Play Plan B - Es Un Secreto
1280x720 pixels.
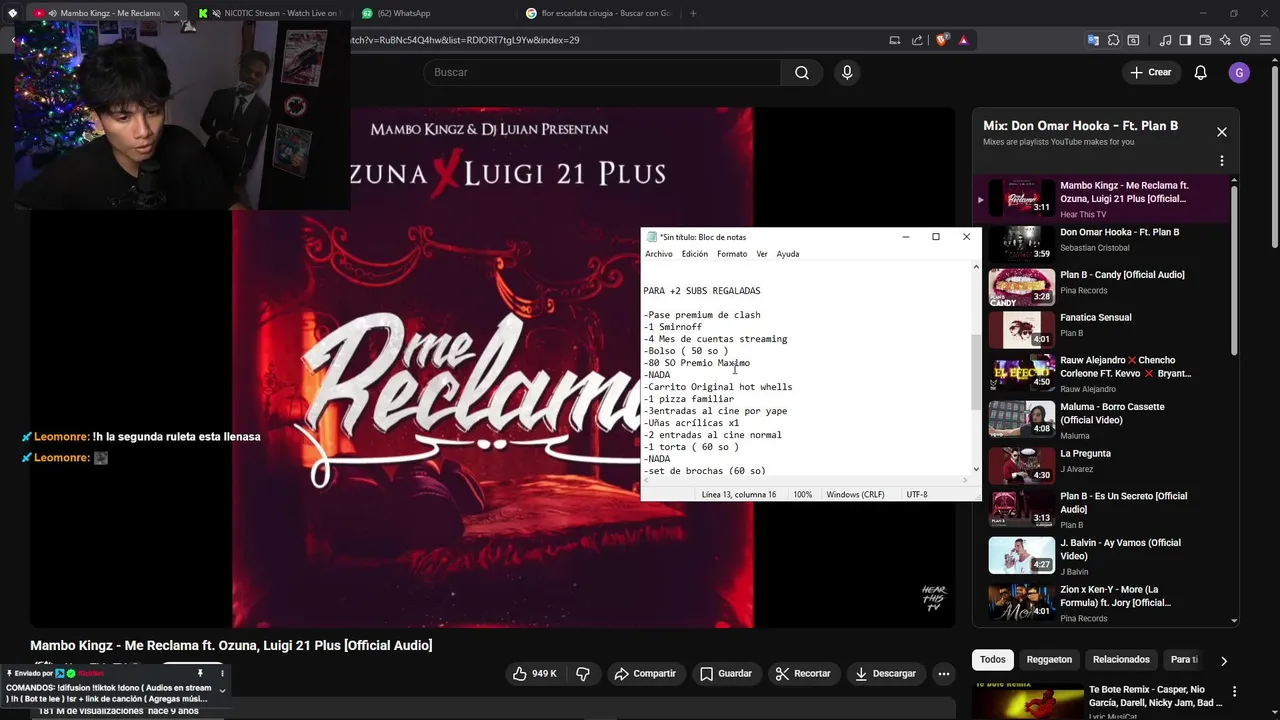pos(1100,510)
